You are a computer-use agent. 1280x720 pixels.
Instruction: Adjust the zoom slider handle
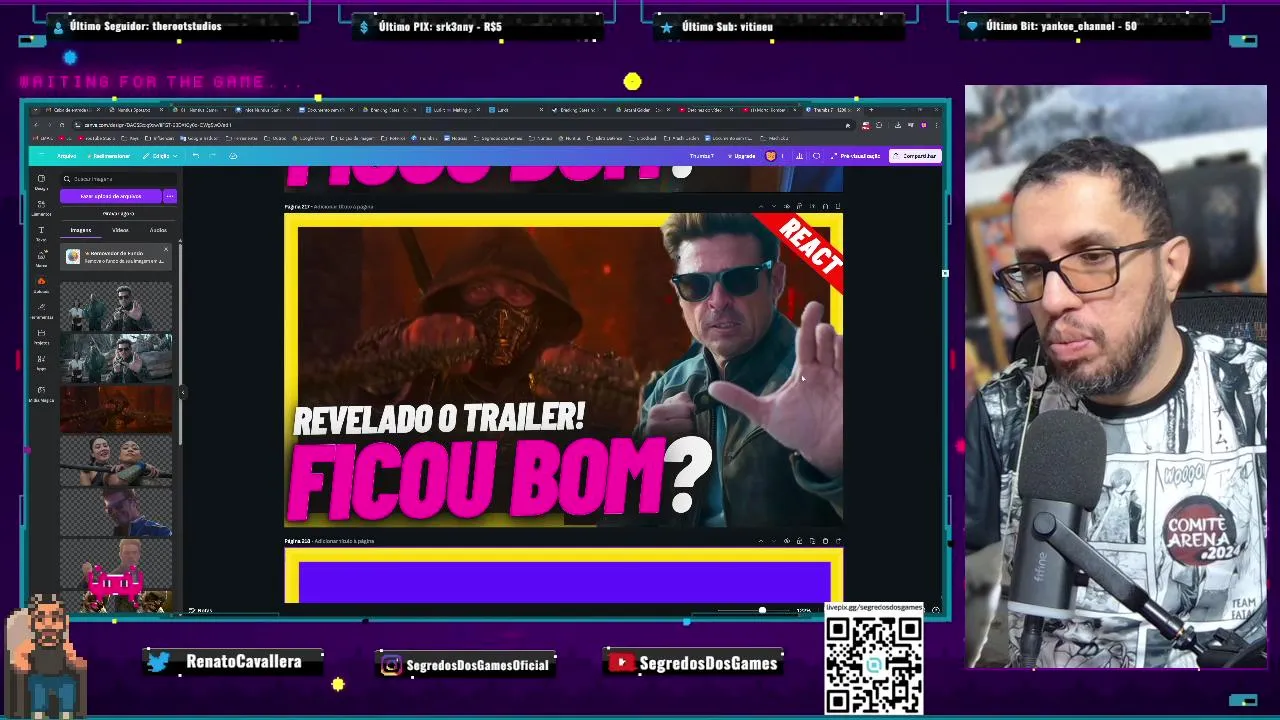click(x=762, y=610)
